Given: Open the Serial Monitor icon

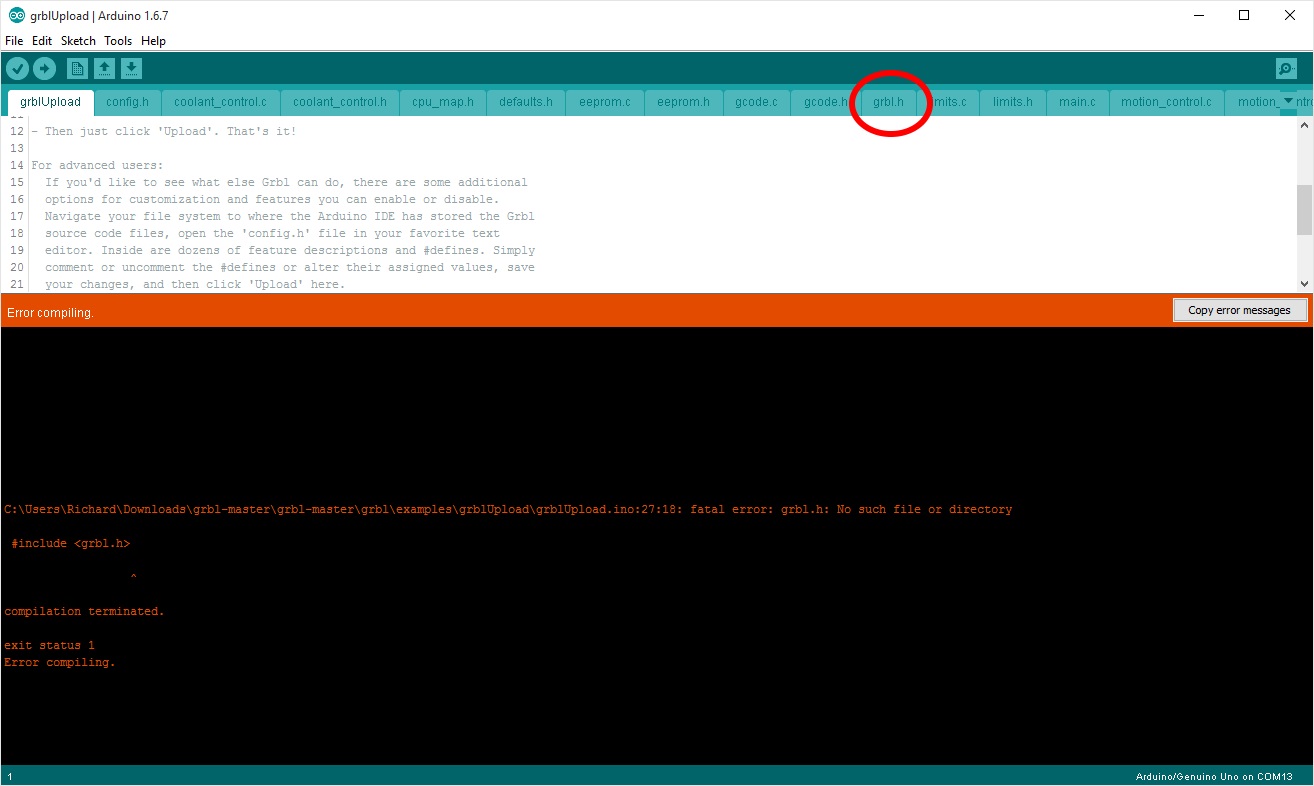Looking at the screenshot, I should click(x=1286, y=68).
